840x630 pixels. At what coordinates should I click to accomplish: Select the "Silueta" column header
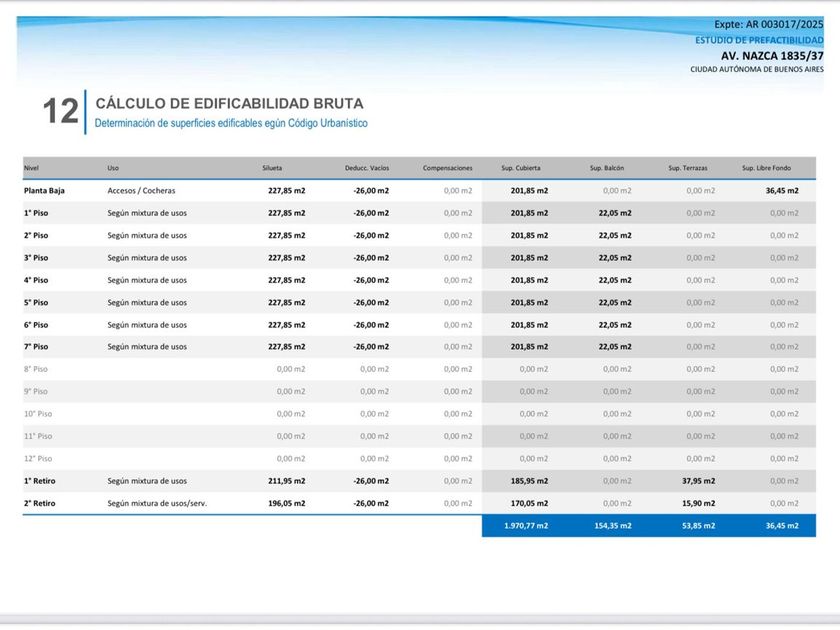click(272, 168)
